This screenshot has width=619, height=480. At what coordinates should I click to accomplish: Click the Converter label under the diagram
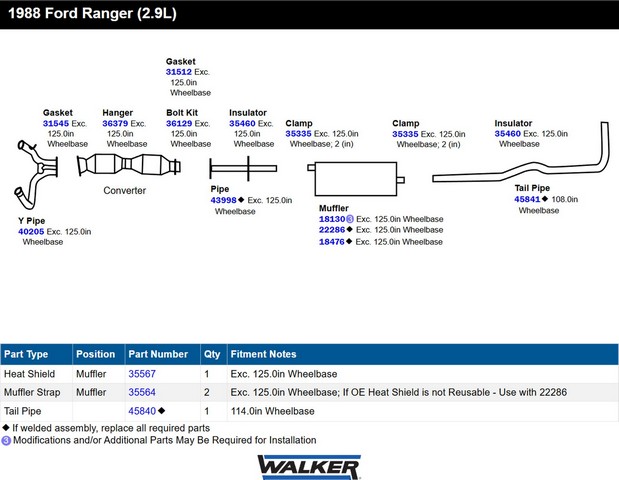tap(125, 191)
